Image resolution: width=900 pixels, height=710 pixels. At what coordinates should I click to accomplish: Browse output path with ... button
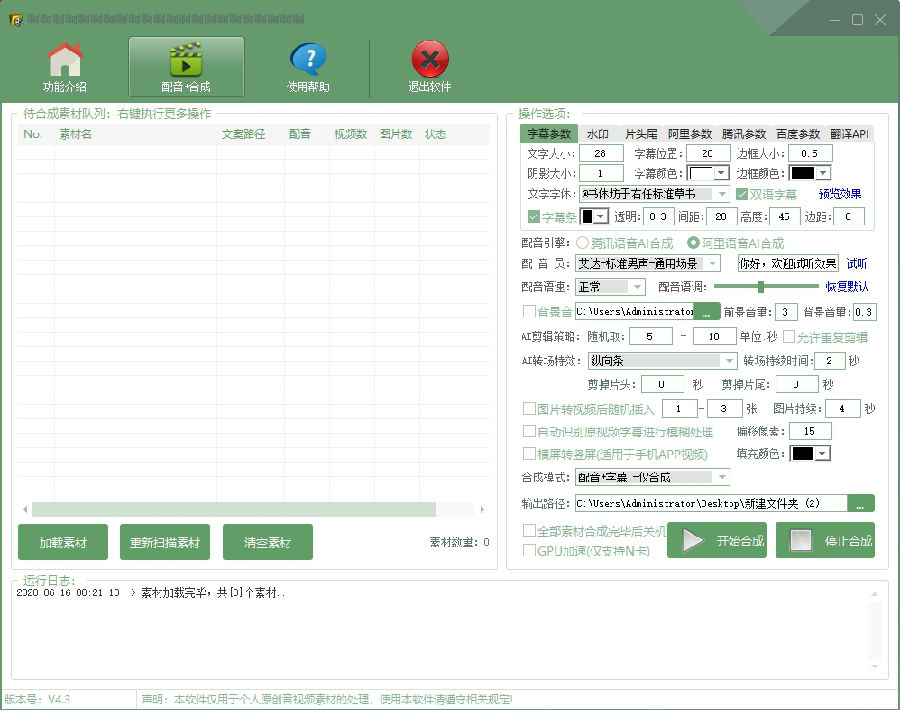tap(860, 503)
